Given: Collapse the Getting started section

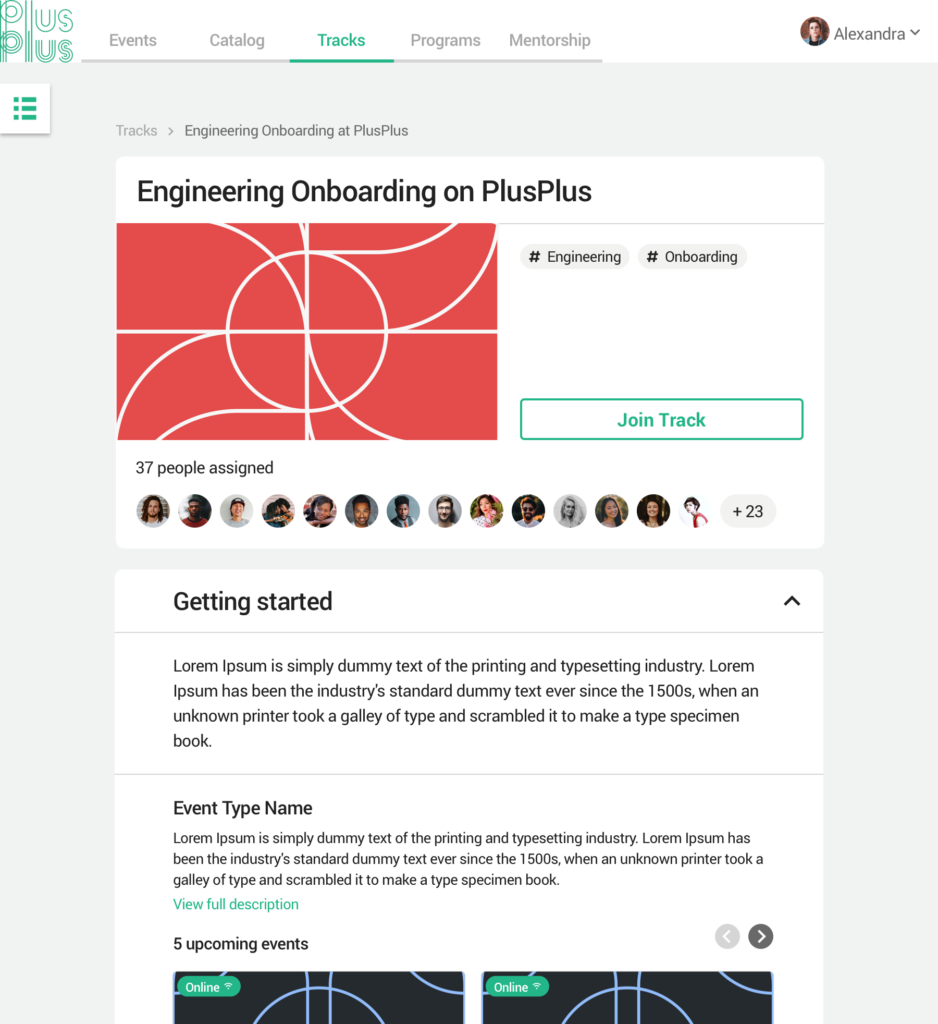Looking at the screenshot, I should tap(792, 601).
